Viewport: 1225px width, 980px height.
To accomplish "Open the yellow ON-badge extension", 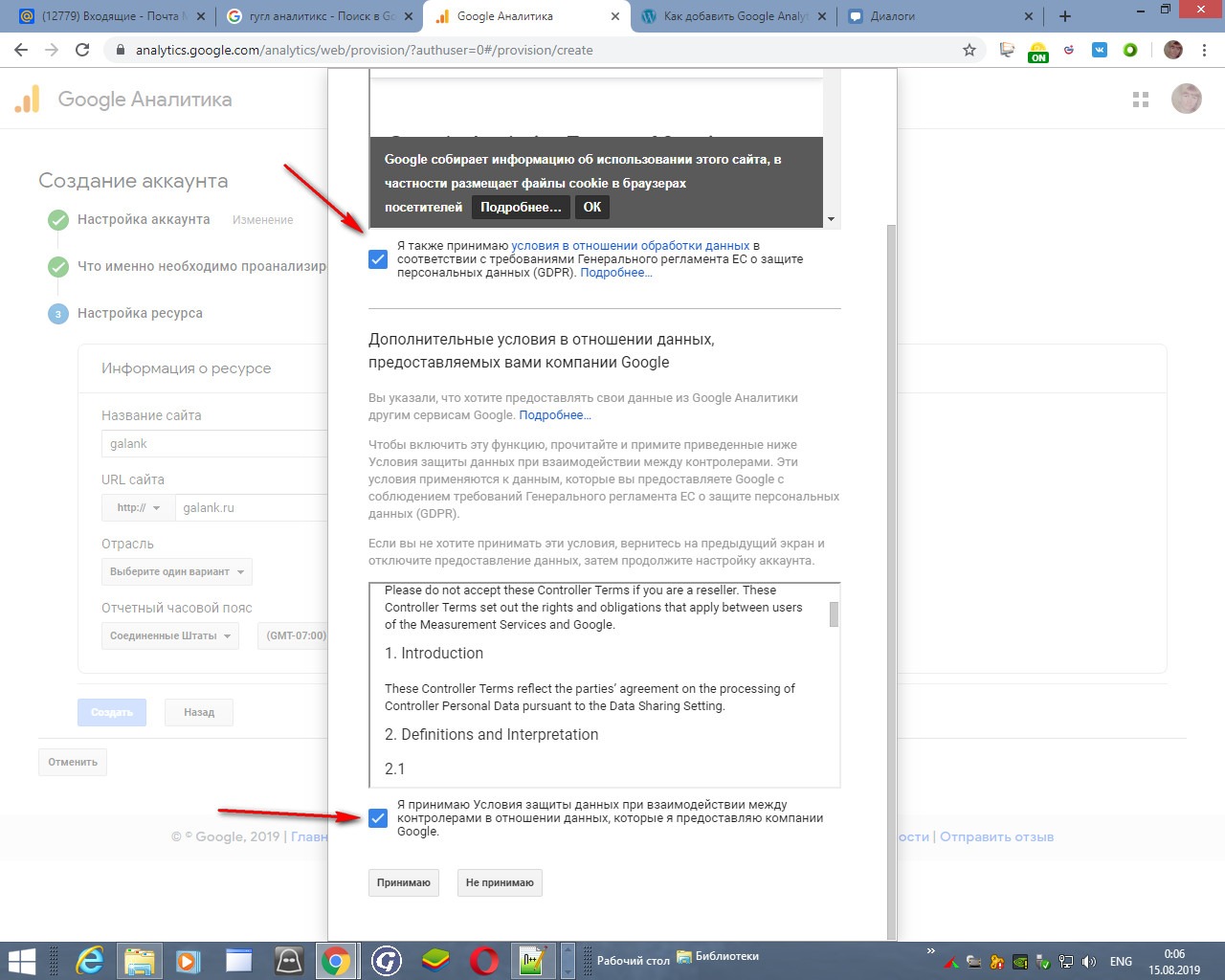I will 1038,52.
